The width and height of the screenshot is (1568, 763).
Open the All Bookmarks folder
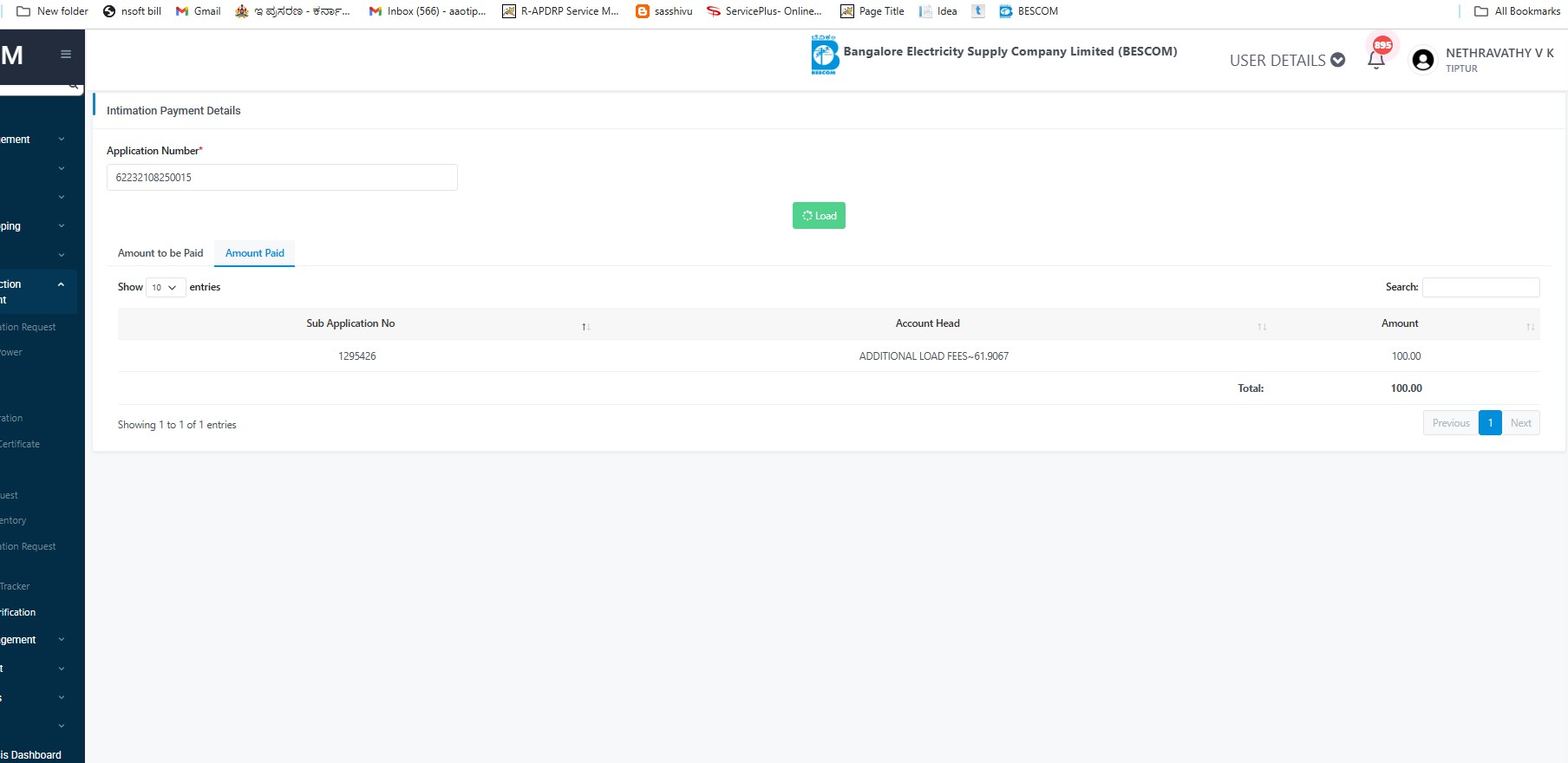1517,11
